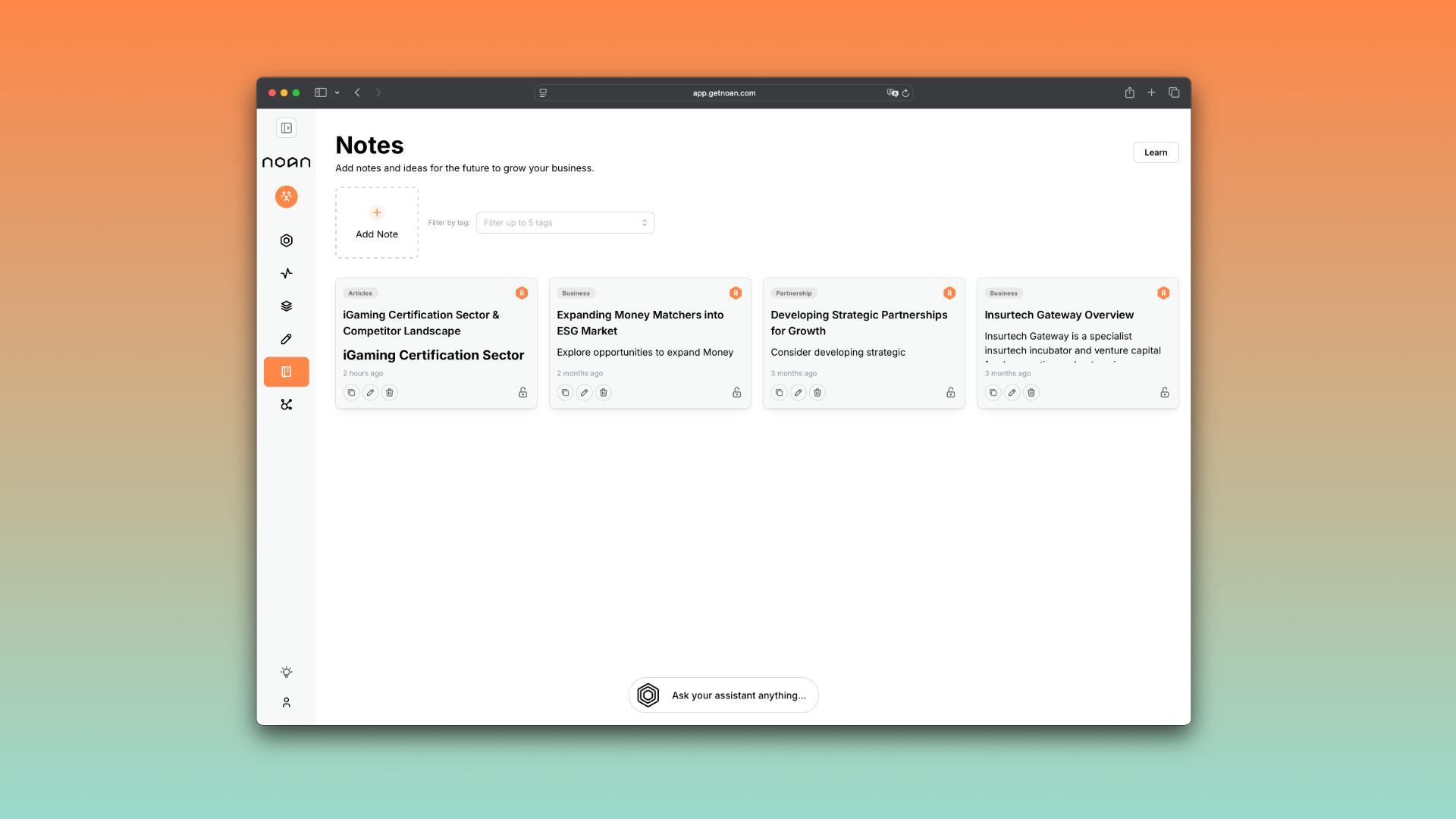Image resolution: width=1456 pixels, height=819 pixels.
Task: Open the activity pulse sidebar icon
Action: pos(286,273)
